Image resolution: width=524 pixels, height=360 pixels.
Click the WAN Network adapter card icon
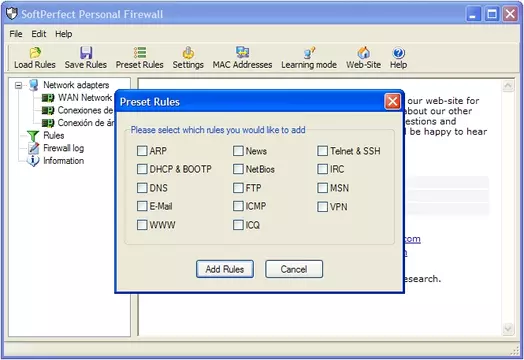tap(48, 98)
